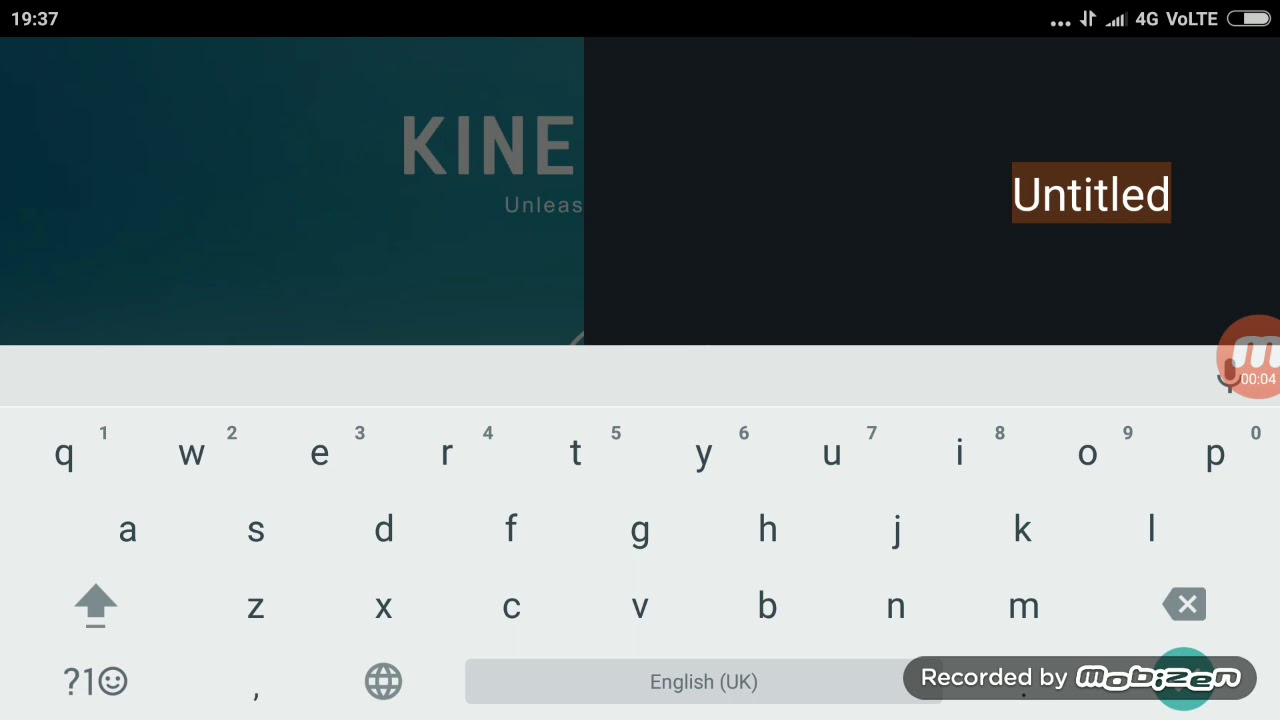The height and width of the screenshot is (720, 1280).
Task: Check the battery icon in status bar
Action: click(x=1248, y=19)
